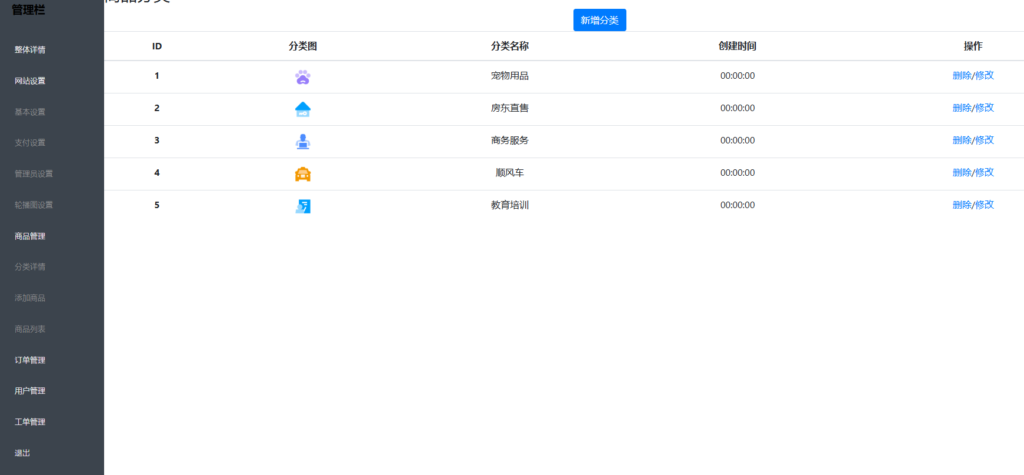Click the 00:00:00 time in 教育培训 row
This screenshot has height=475, width=1024.
[x=737, y=205]
